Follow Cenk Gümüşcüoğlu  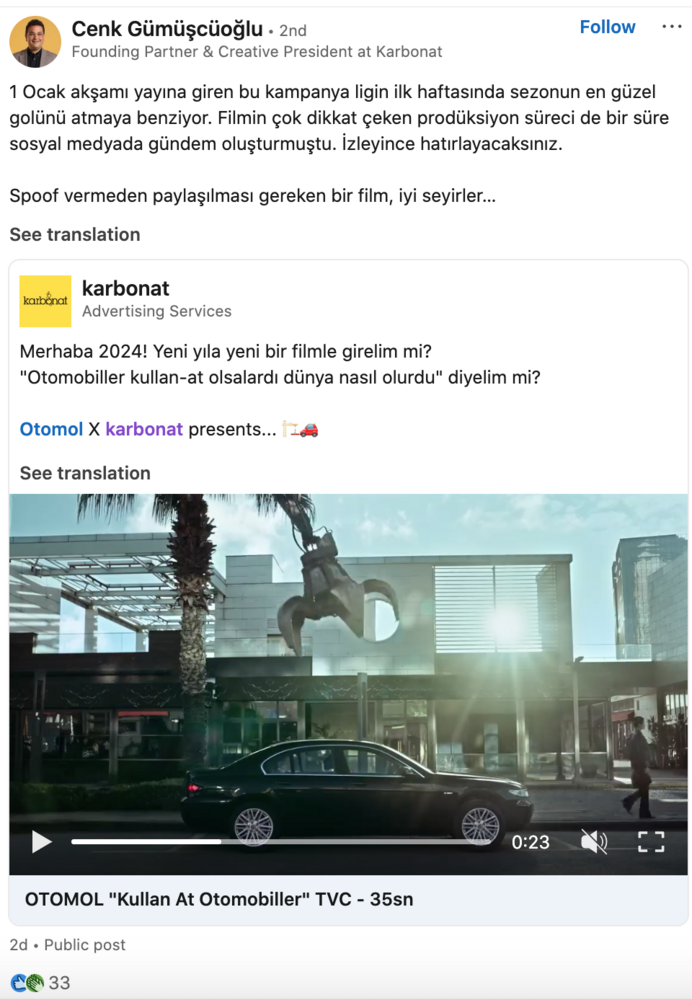607,27
